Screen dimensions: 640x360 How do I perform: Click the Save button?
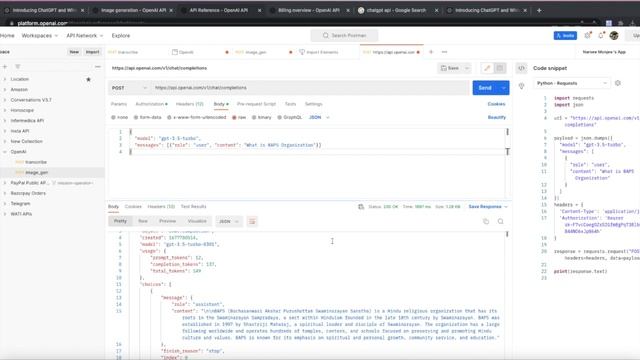pyautogui.click(x=449, y=68)
